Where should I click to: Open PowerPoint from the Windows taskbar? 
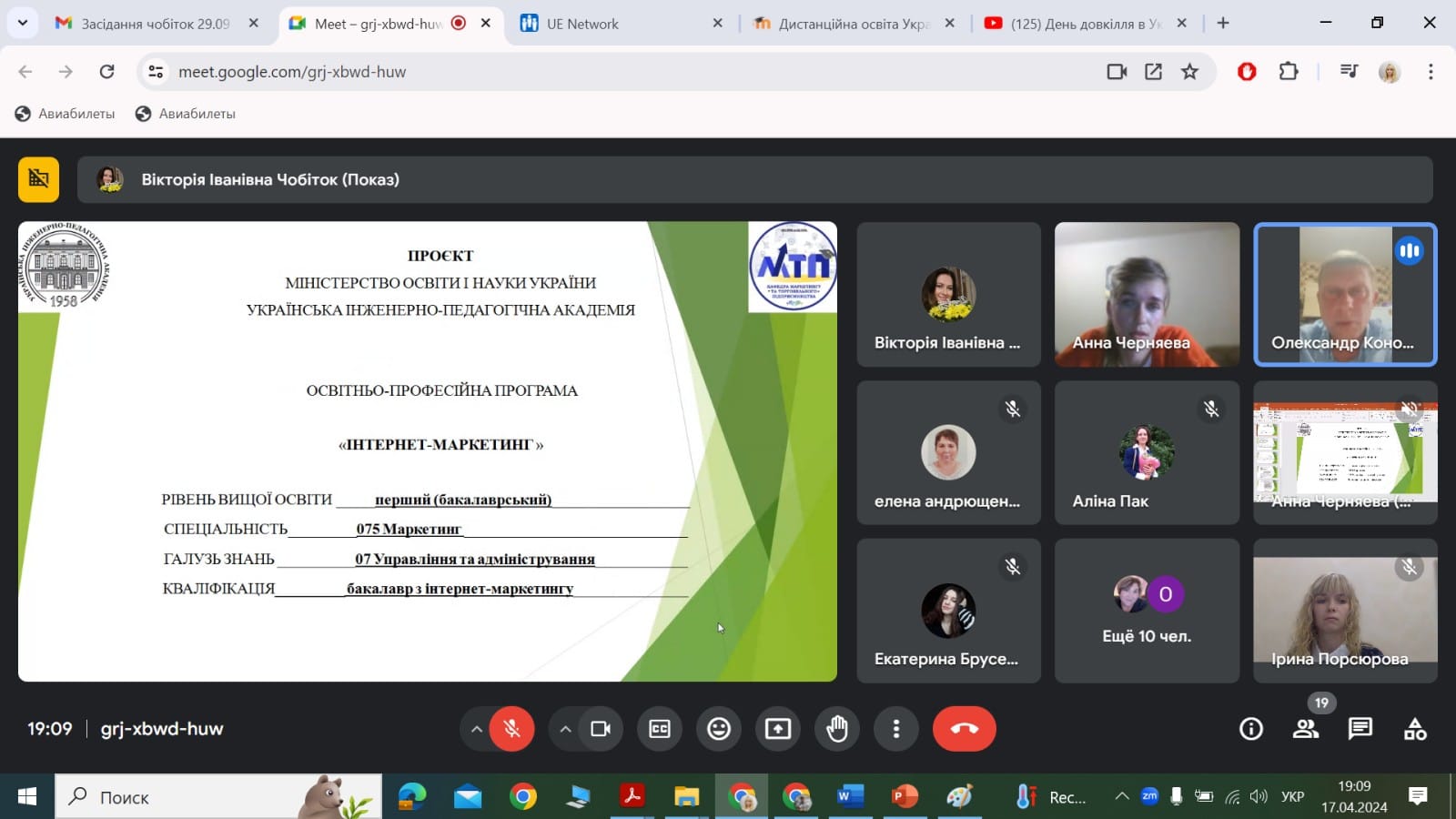click(x=904, y=797)
